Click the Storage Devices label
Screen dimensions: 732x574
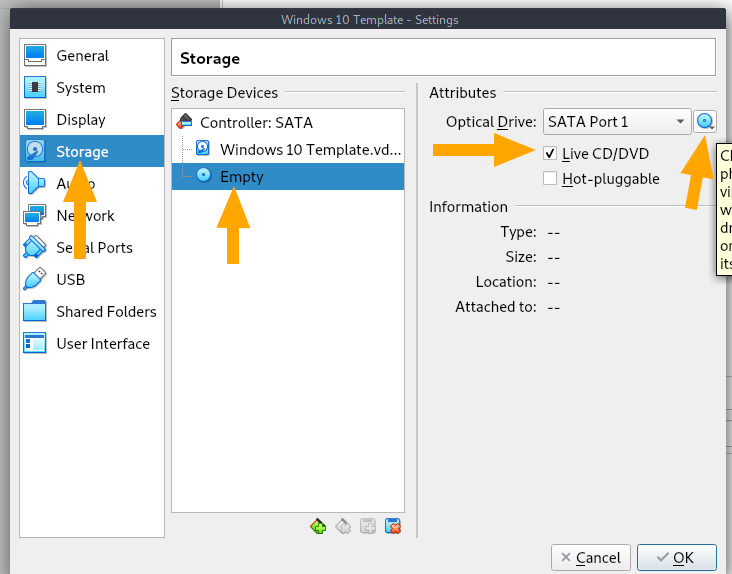click(225, 93)
